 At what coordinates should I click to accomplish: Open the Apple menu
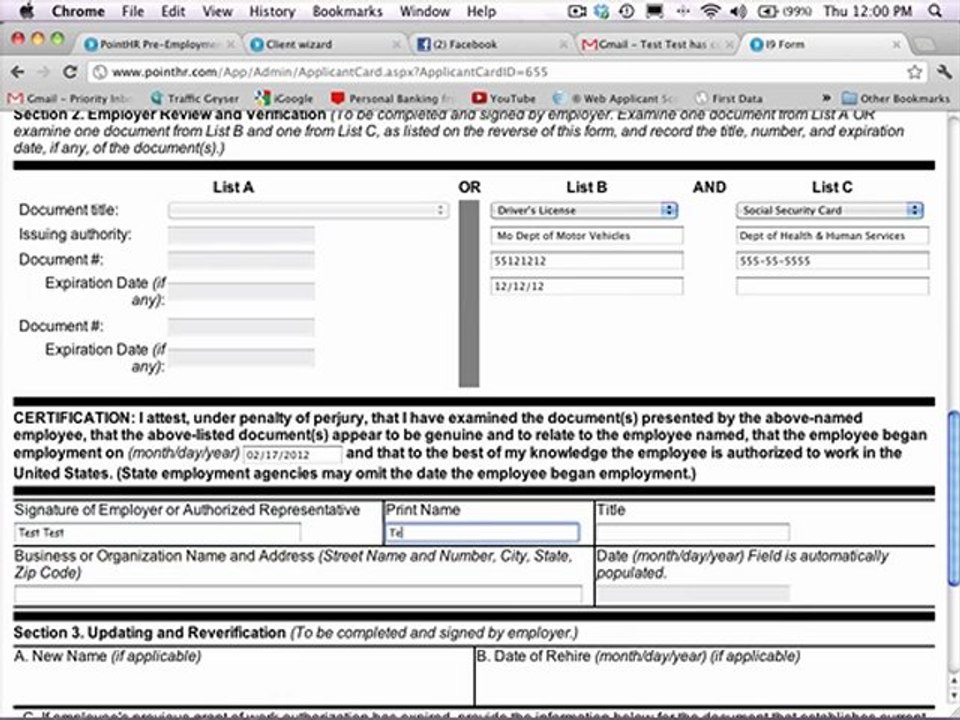(28, 10)
